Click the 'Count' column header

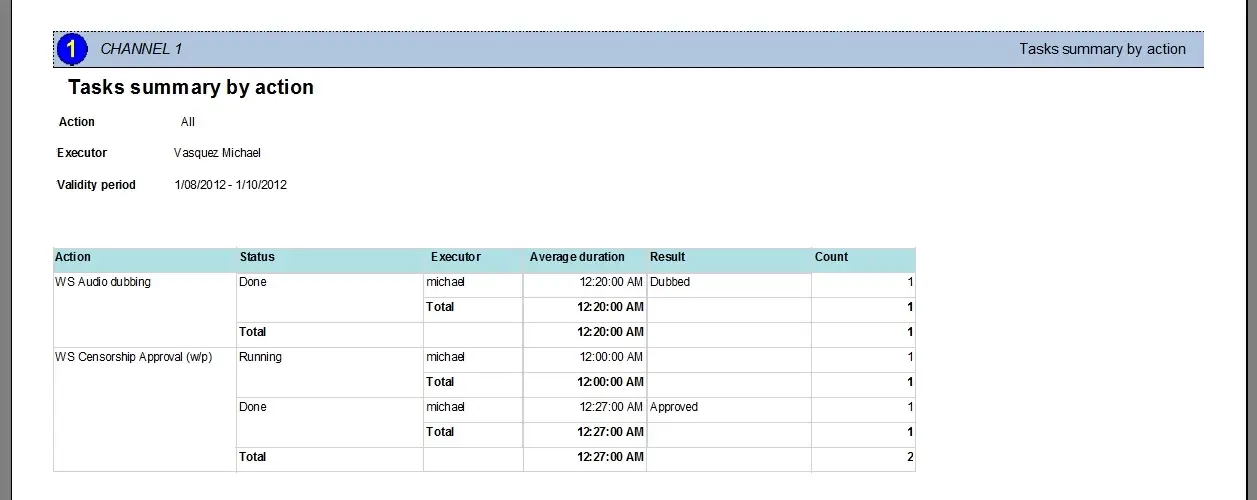pos(831,257)
